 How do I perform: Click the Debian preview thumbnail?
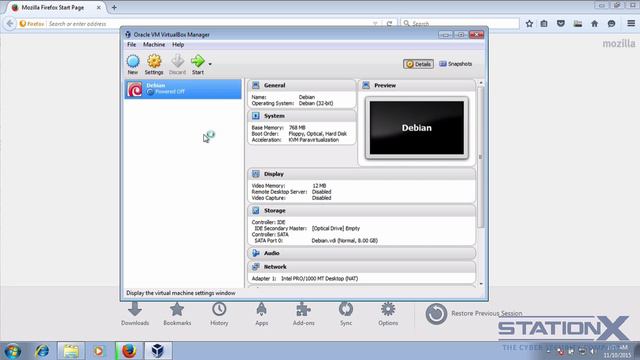pos(417,128)
